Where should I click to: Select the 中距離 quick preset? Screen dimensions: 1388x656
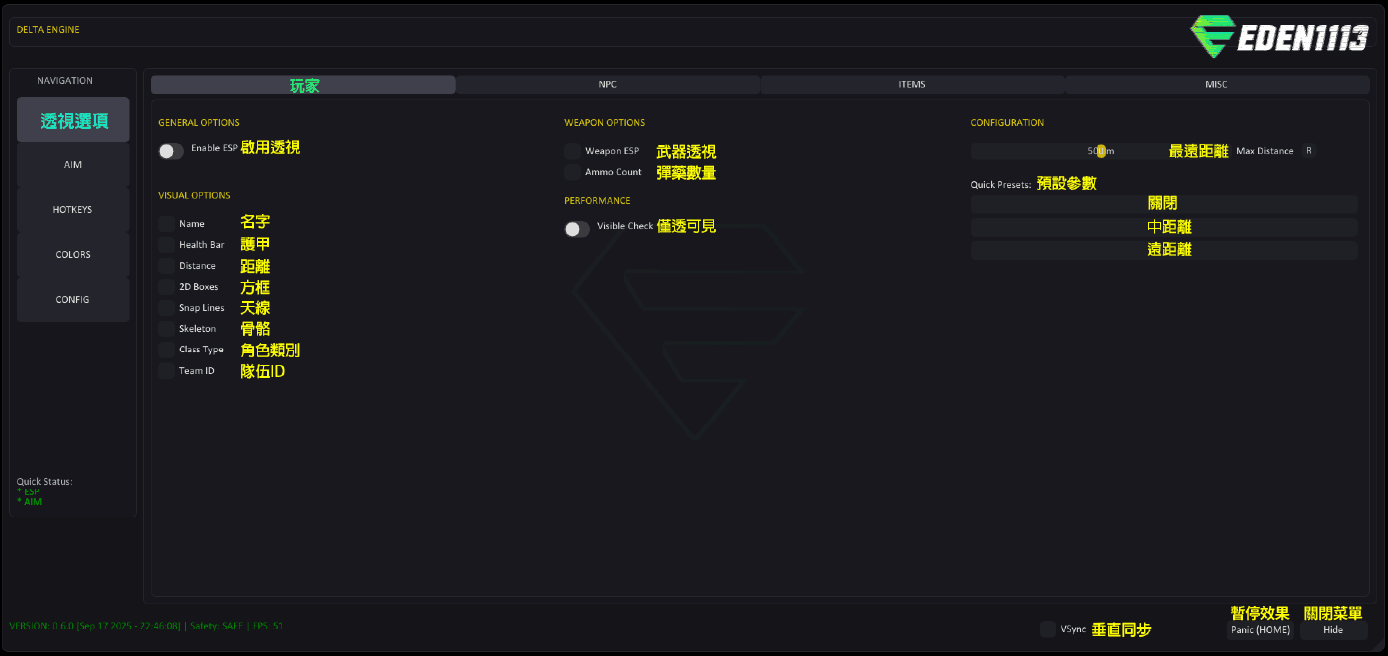[x=1164, y=227]
